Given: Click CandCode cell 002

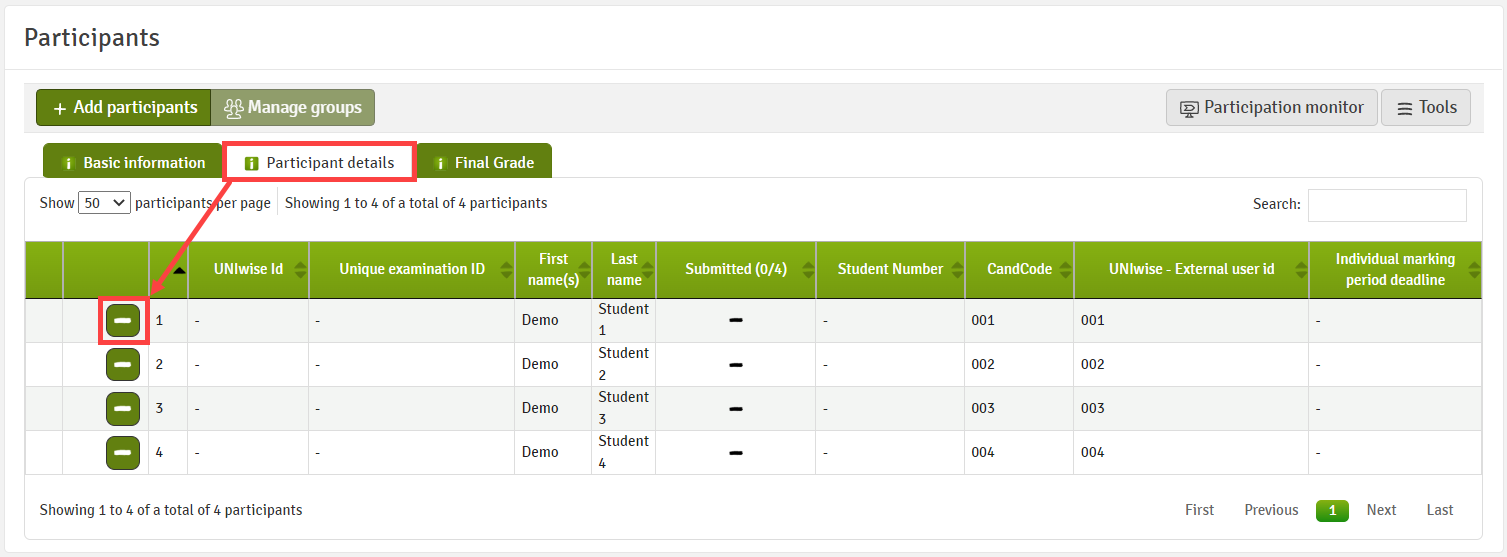Looking at the screenshot, I should pyautogui.click(x=1019, y=365).
